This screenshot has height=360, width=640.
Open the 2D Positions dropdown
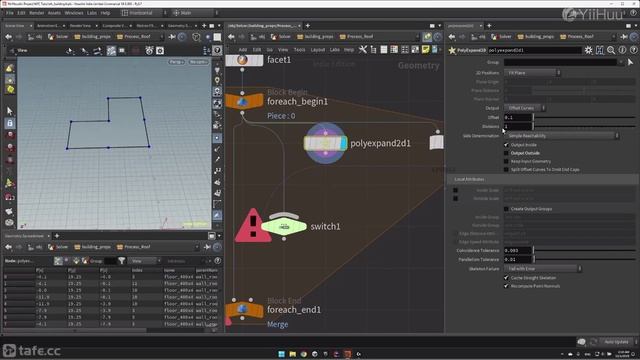pyautogui.click(x=532, y=73)
